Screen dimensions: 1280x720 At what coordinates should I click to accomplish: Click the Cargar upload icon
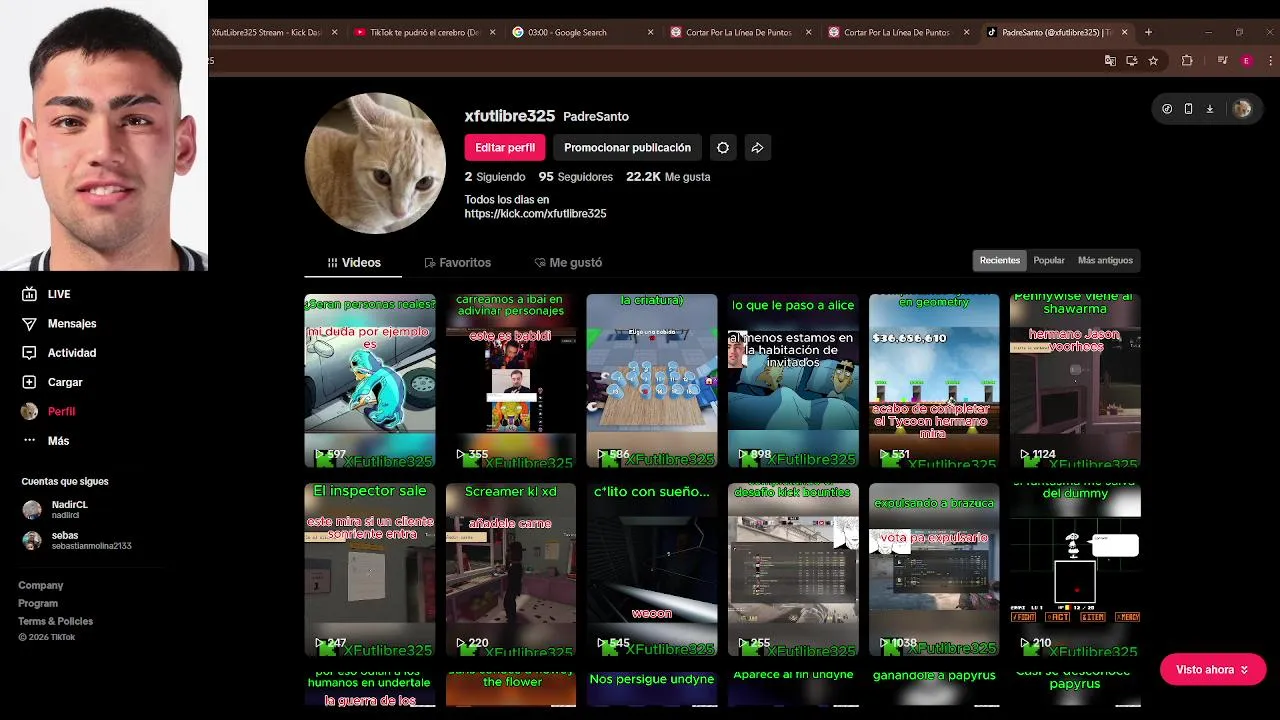[x=29, y=382]
